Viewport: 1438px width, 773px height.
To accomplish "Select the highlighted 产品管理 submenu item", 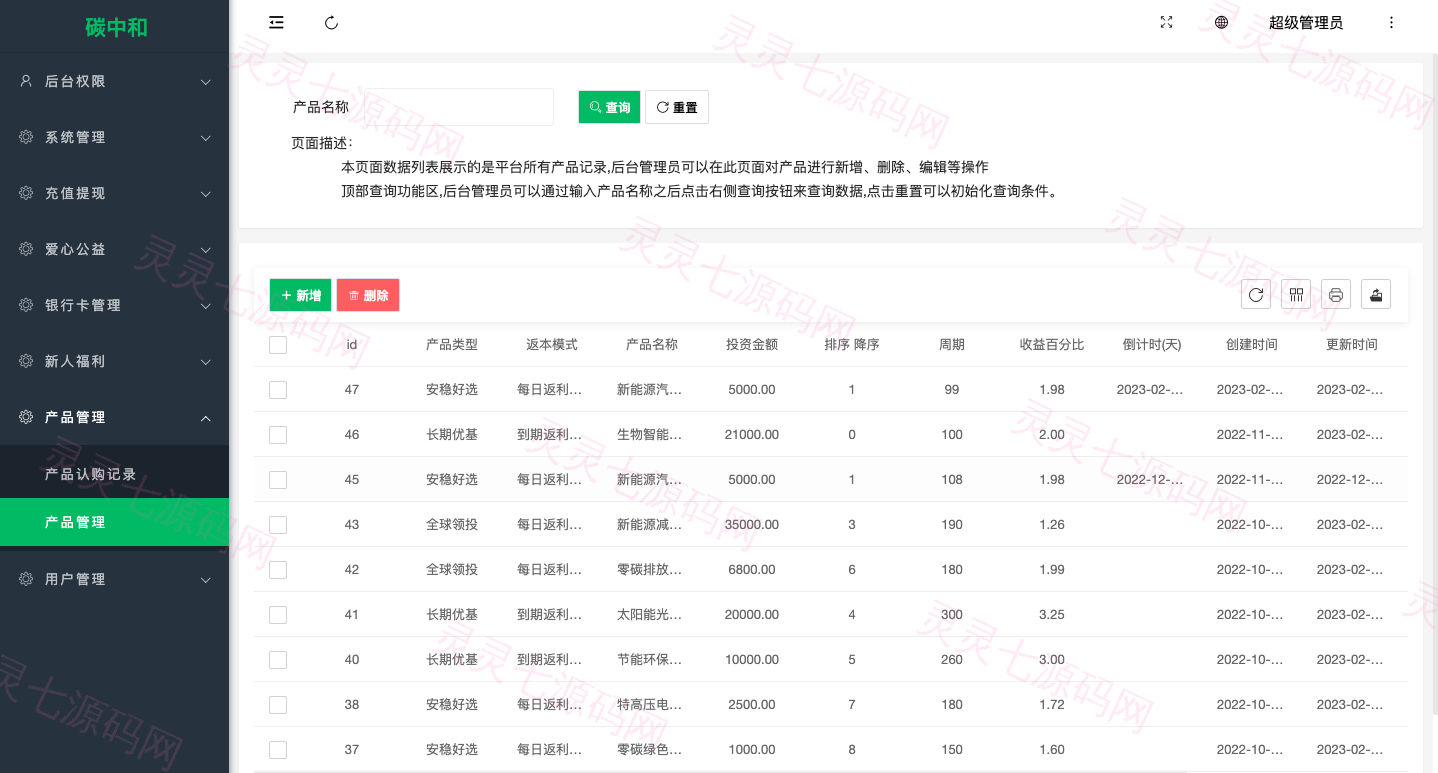I will [x=114, y=522].
